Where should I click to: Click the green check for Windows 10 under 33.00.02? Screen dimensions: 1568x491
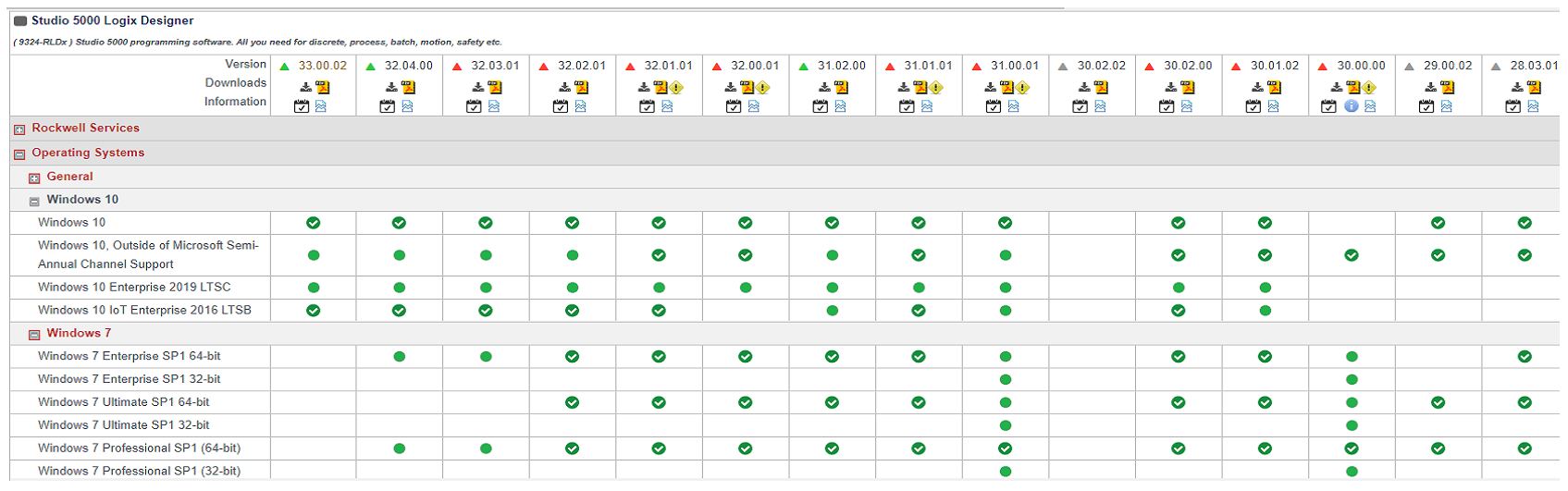[314, 223]
